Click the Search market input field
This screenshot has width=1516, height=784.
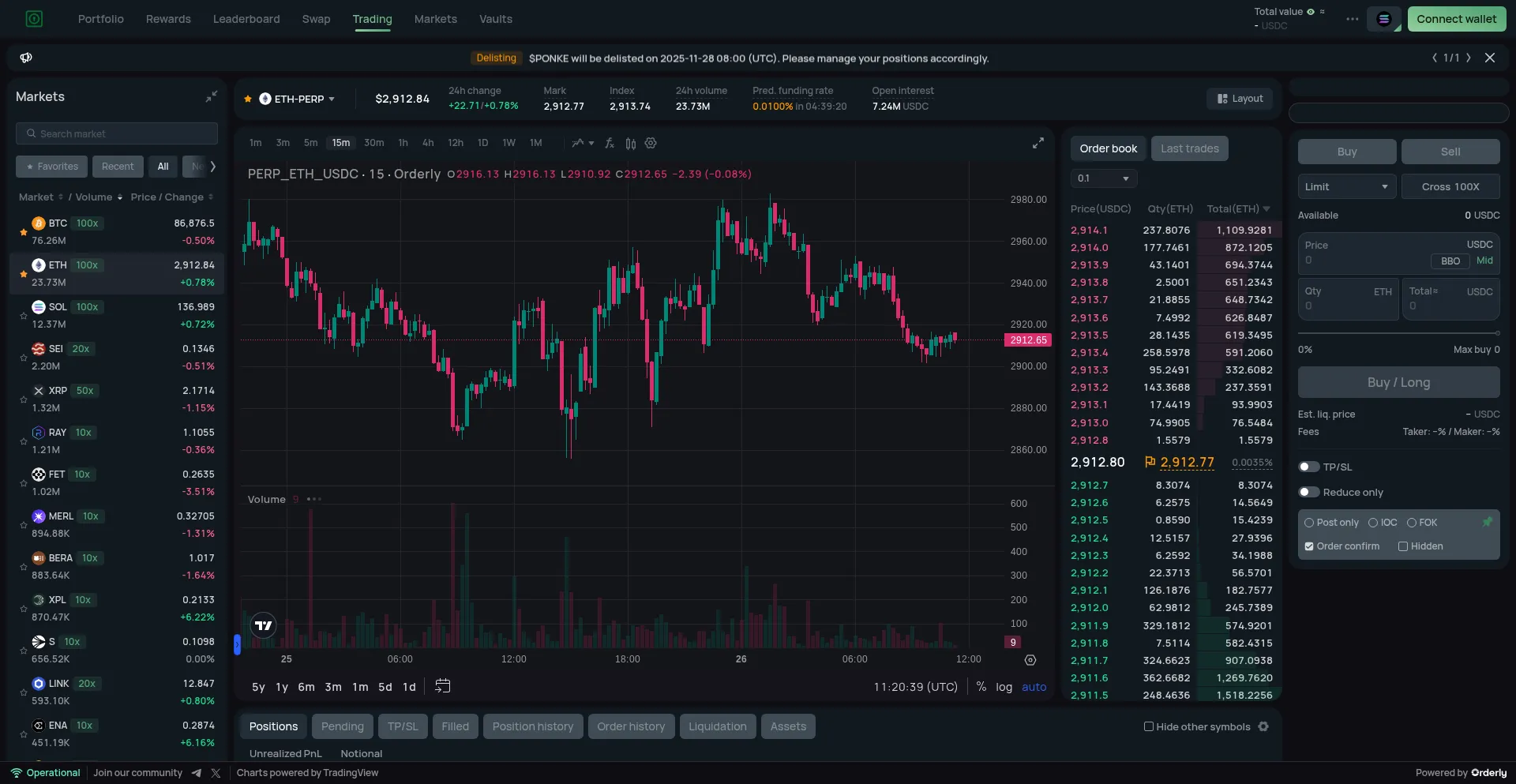(117, 133)
